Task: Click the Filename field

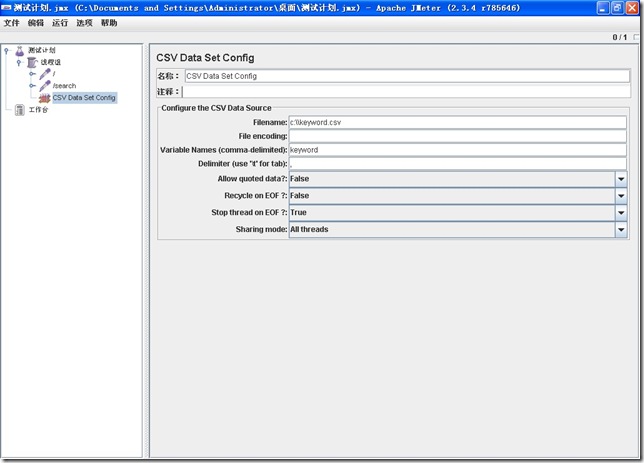Action: pos(458,122)
